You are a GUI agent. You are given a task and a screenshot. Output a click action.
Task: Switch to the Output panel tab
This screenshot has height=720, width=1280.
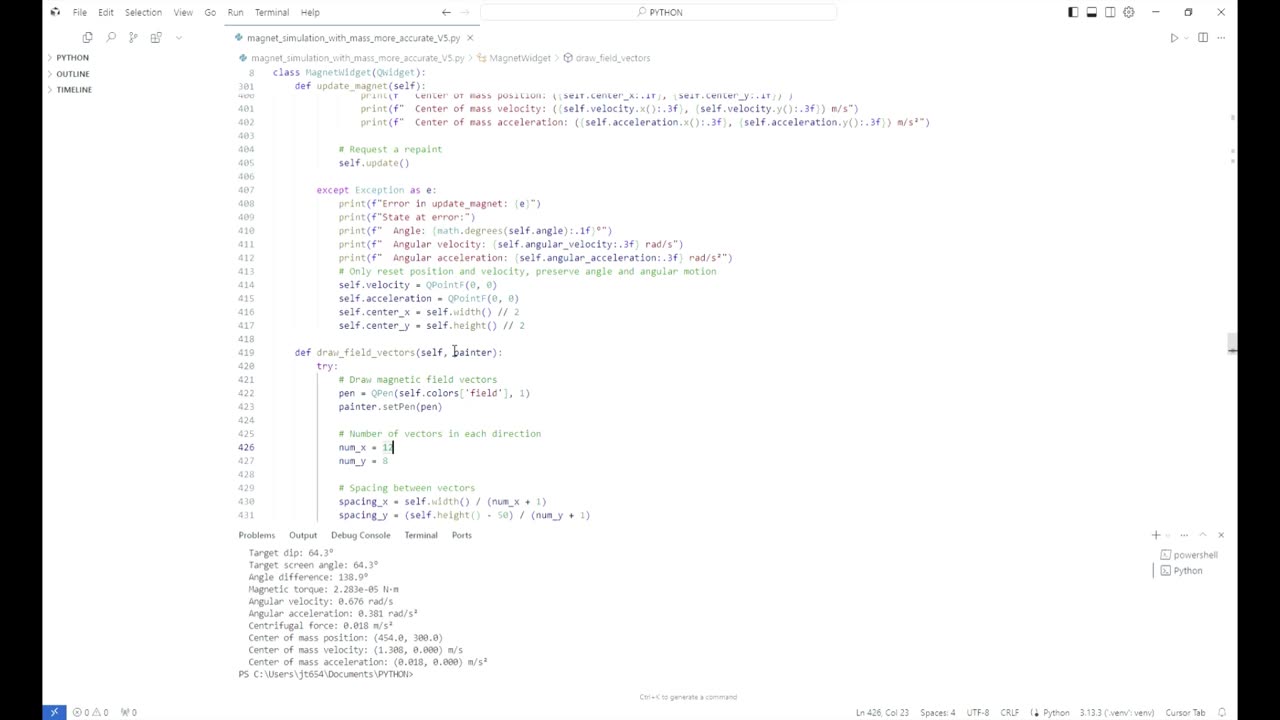[303, 535]
